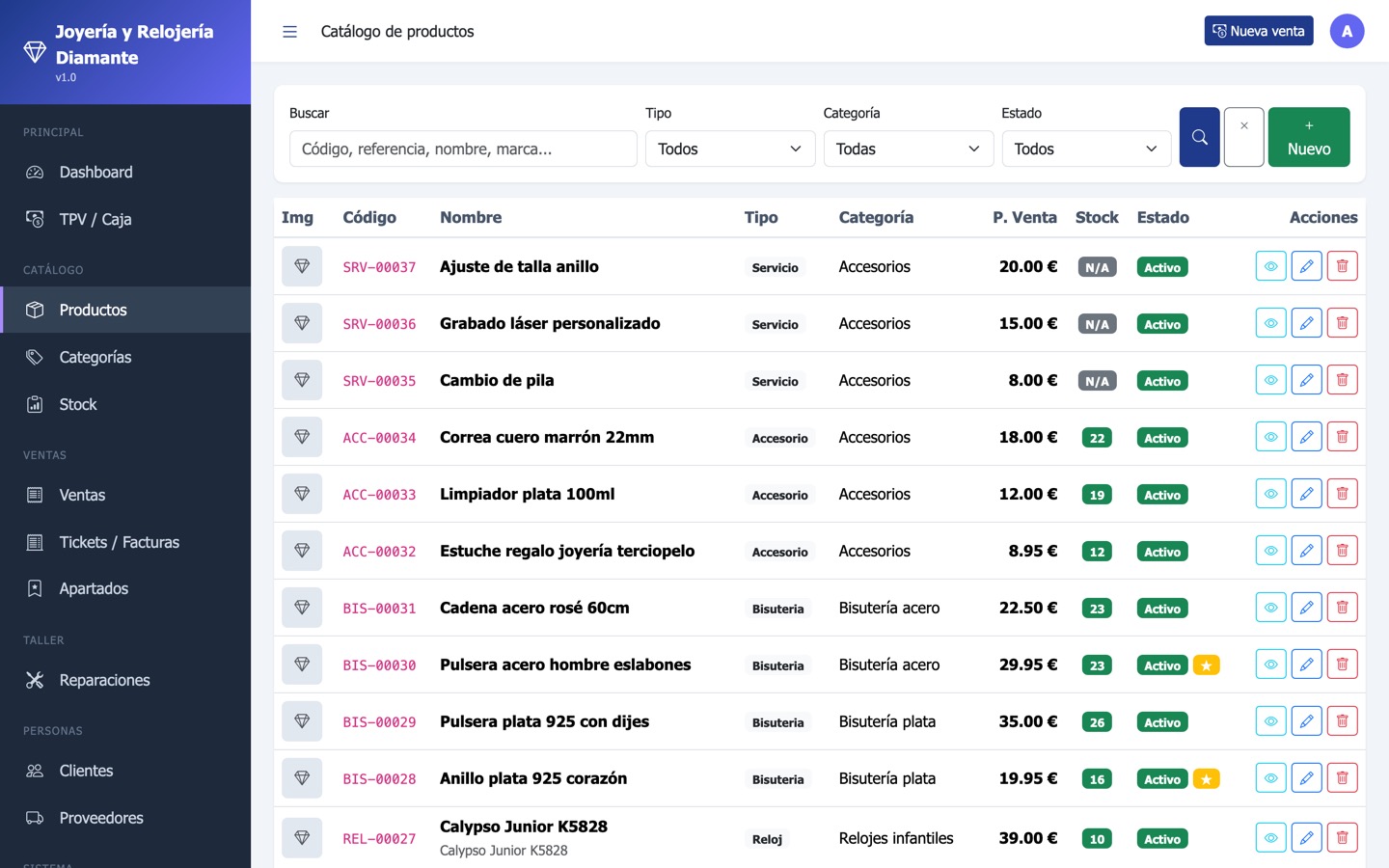Viewport: 1389px width, 868px height.
Task: Edit Ajuste de talla anillo product
Action: click(1306, 266)
